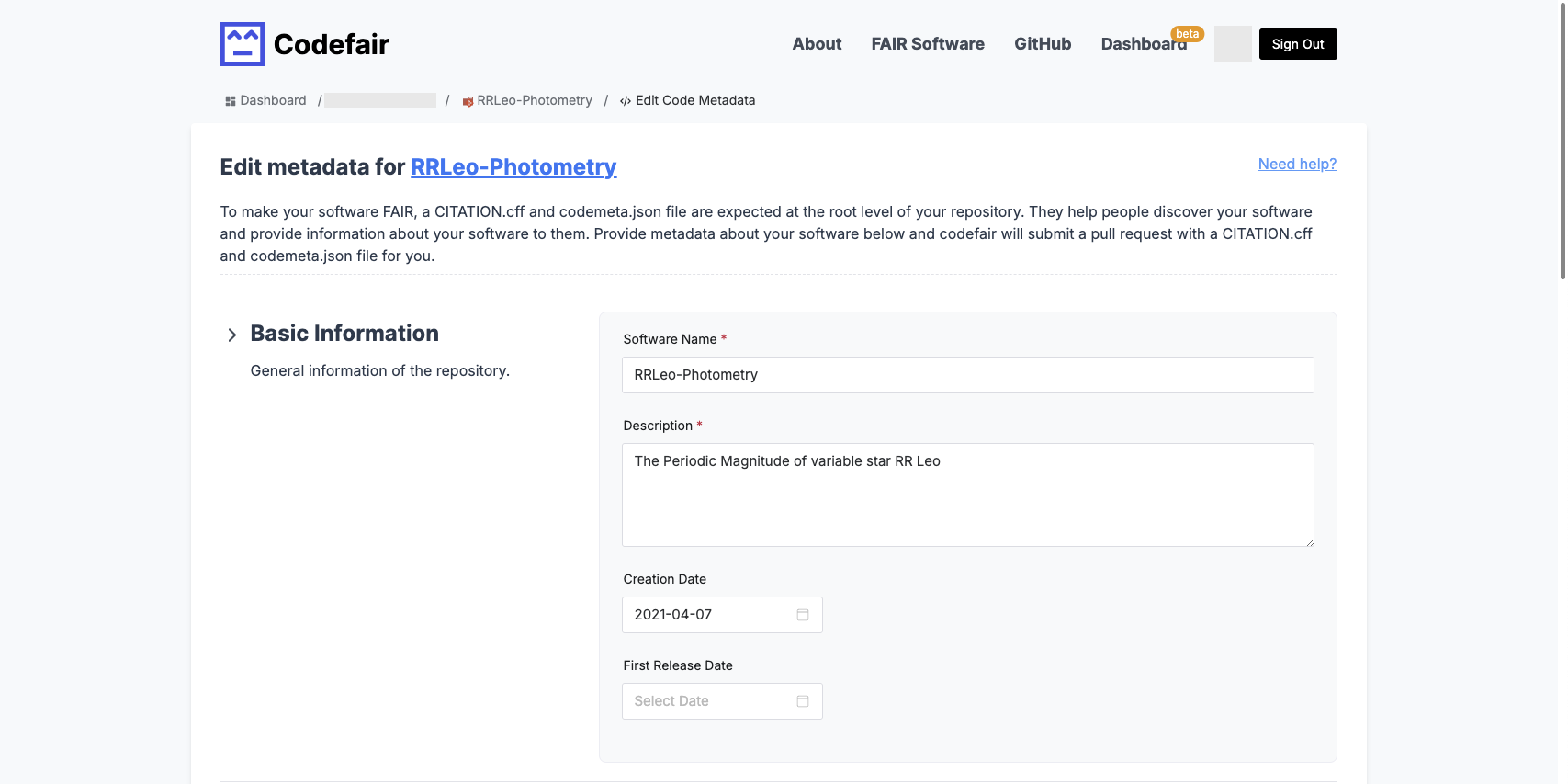This screenshot has width=1568, height=784.
Task: Click the user avatar placeholder
Action: [1233, 44]
